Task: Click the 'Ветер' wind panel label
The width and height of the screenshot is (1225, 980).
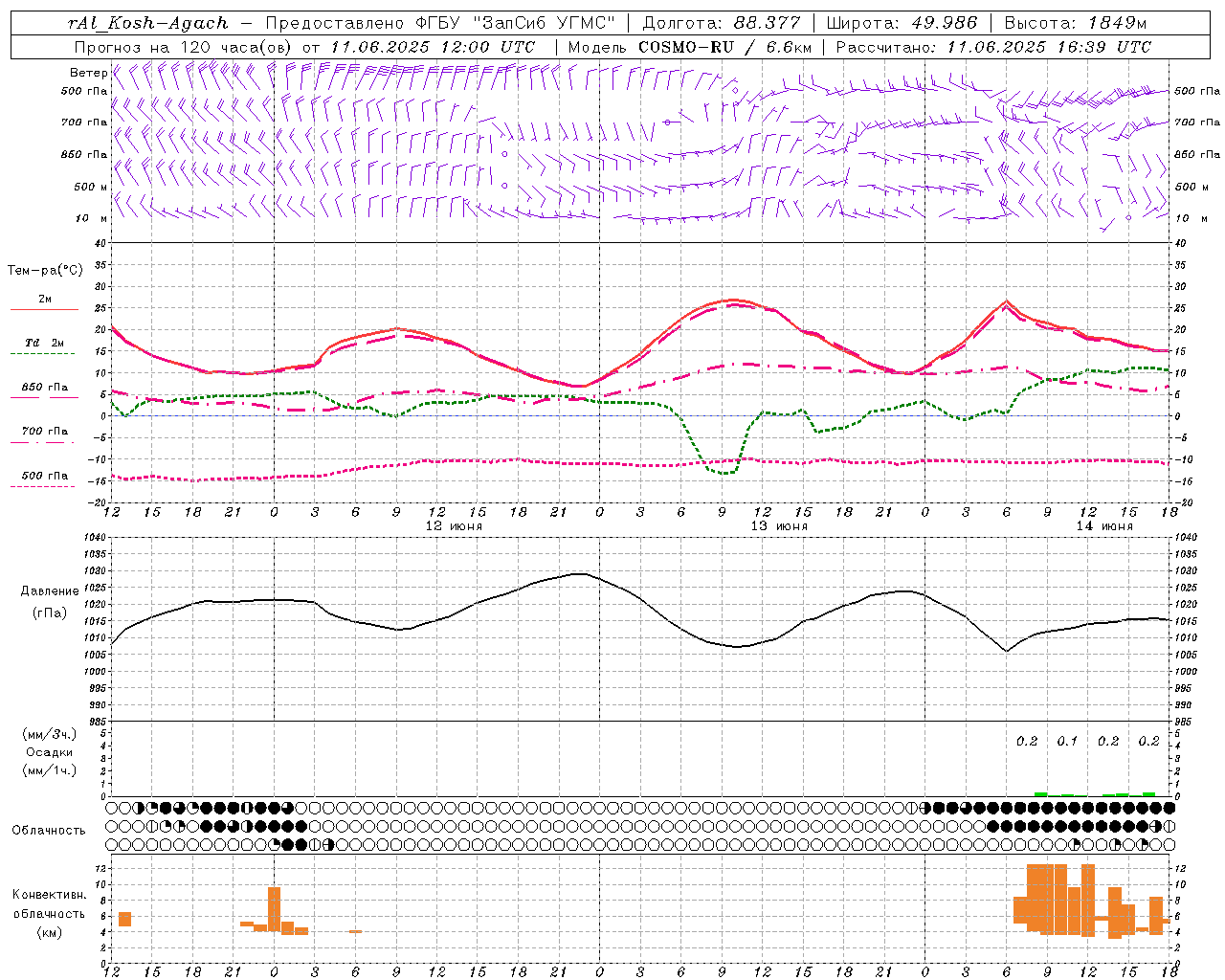Action: [x=89, y=73]
